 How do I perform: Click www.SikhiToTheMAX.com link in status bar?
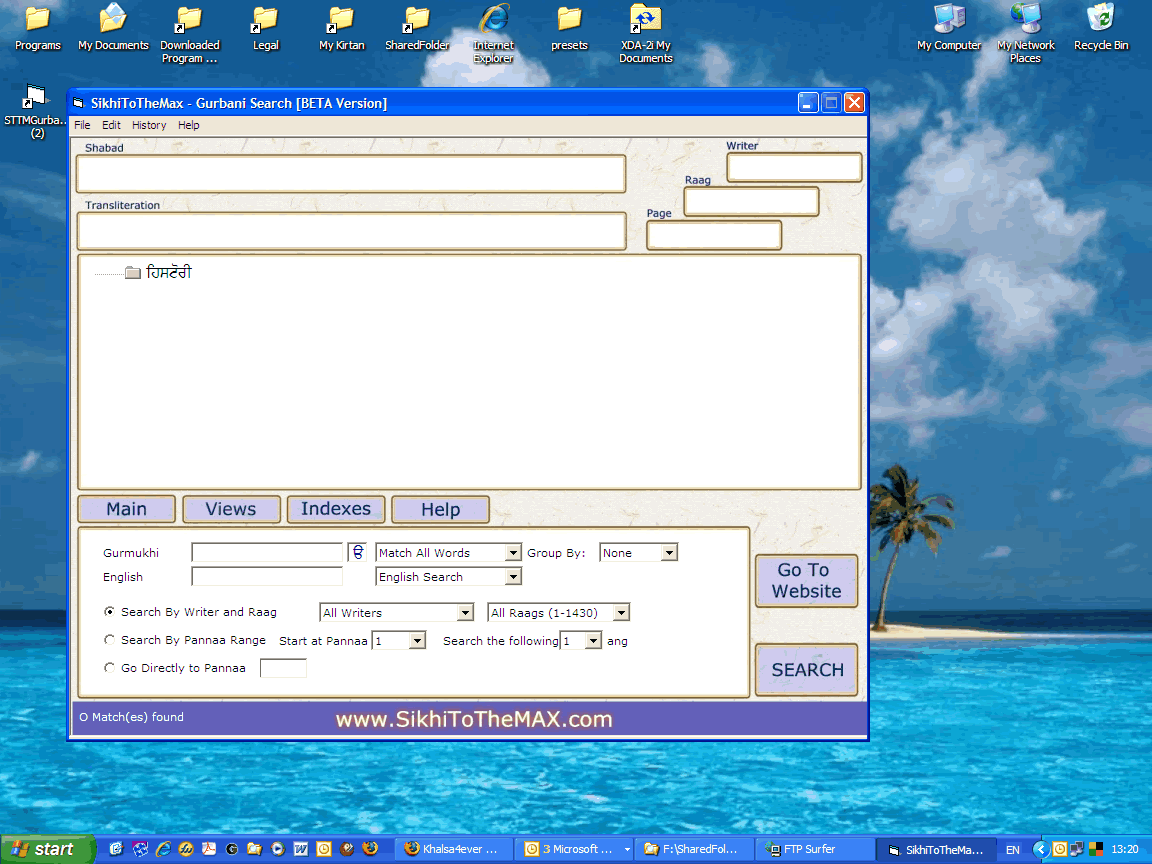474,719
